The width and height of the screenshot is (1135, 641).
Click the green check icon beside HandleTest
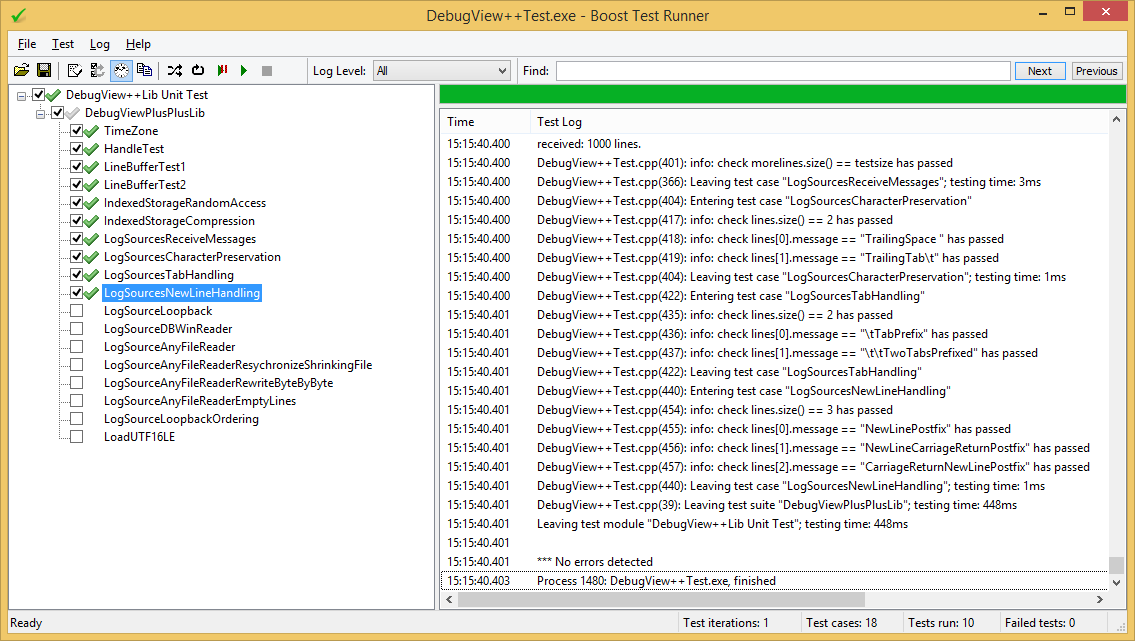[x=91, y=149]
